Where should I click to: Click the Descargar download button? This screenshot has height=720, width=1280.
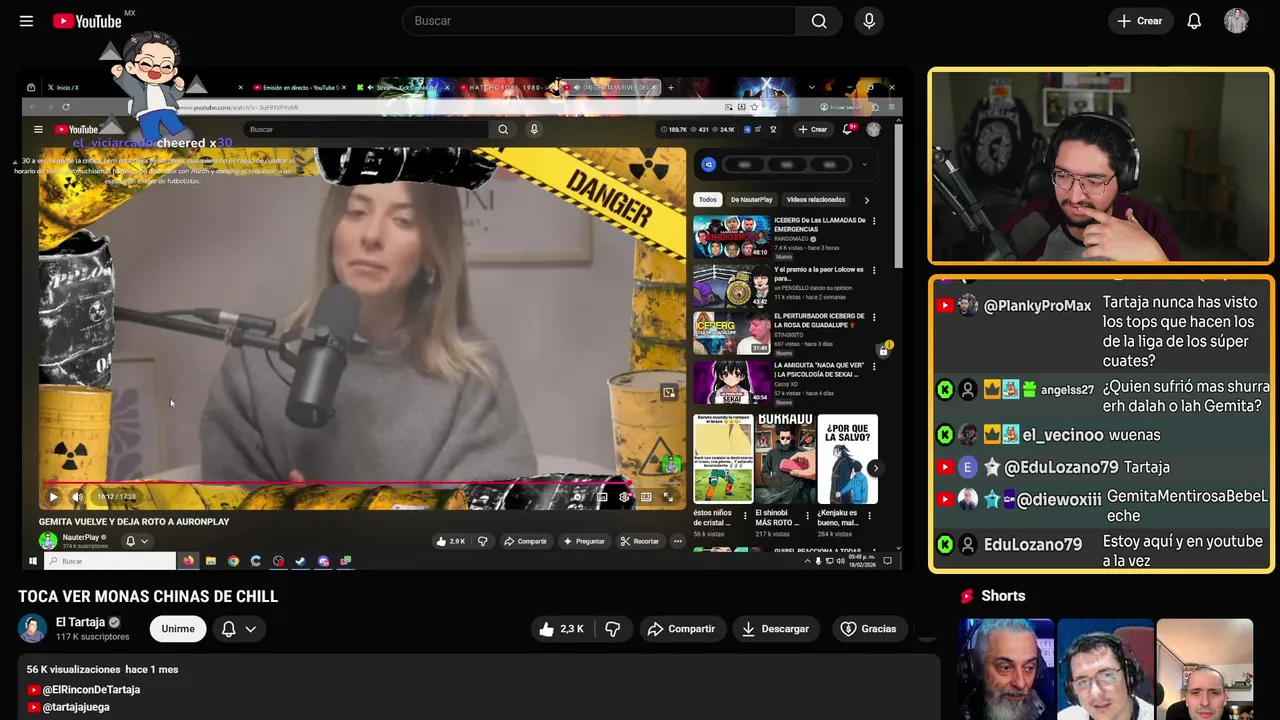click(x=775, y=629)
